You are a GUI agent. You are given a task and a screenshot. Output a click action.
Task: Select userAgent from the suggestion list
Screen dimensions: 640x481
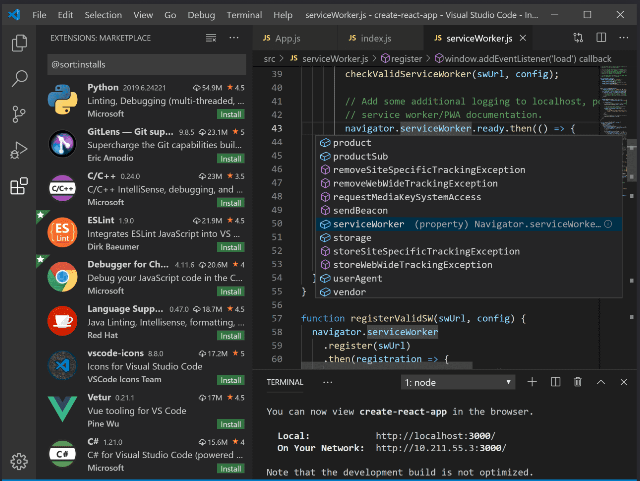pyautogui.click(x=358, y=278)
